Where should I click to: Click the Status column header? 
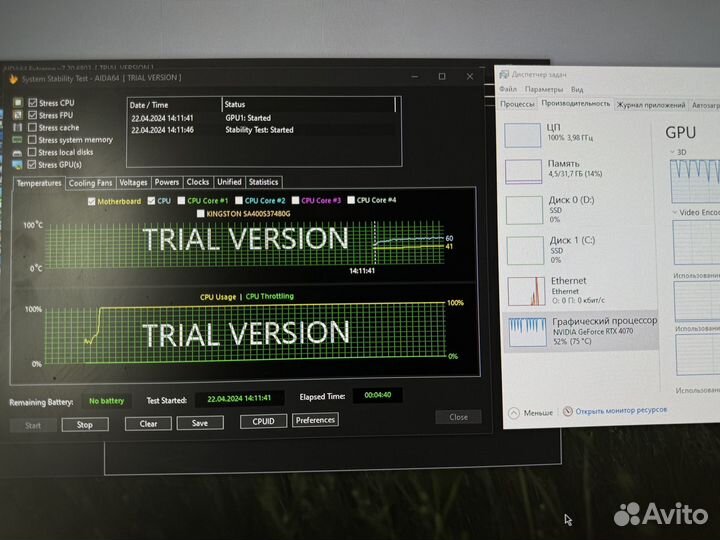click(x=309, y=104)
